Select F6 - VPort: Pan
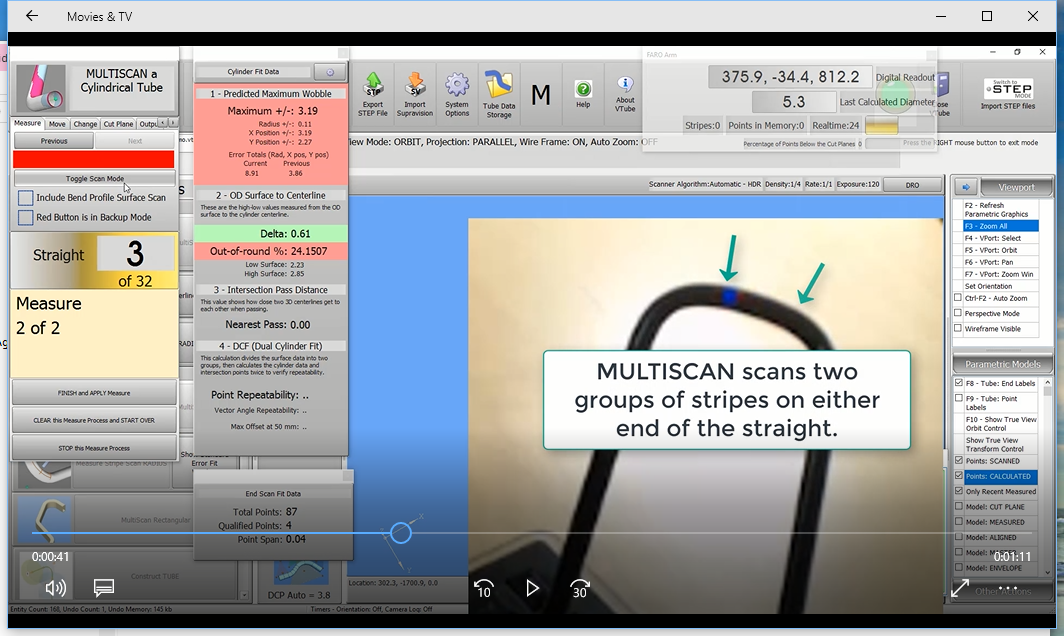 click(x=1001, y=262)
